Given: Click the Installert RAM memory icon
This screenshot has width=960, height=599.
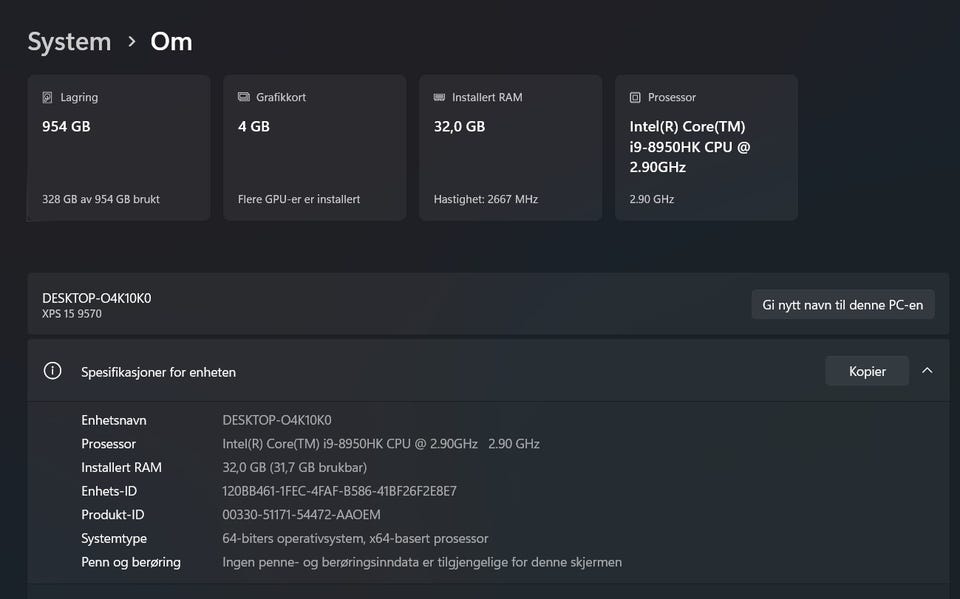Looking at the screenshot, I should click(x=440, y=98).
